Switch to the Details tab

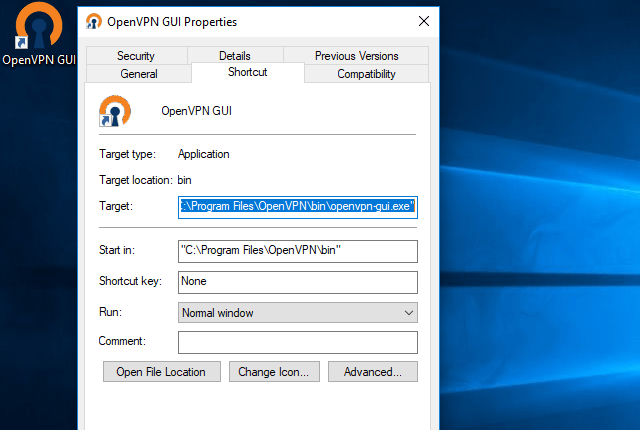tap(235, 55)
